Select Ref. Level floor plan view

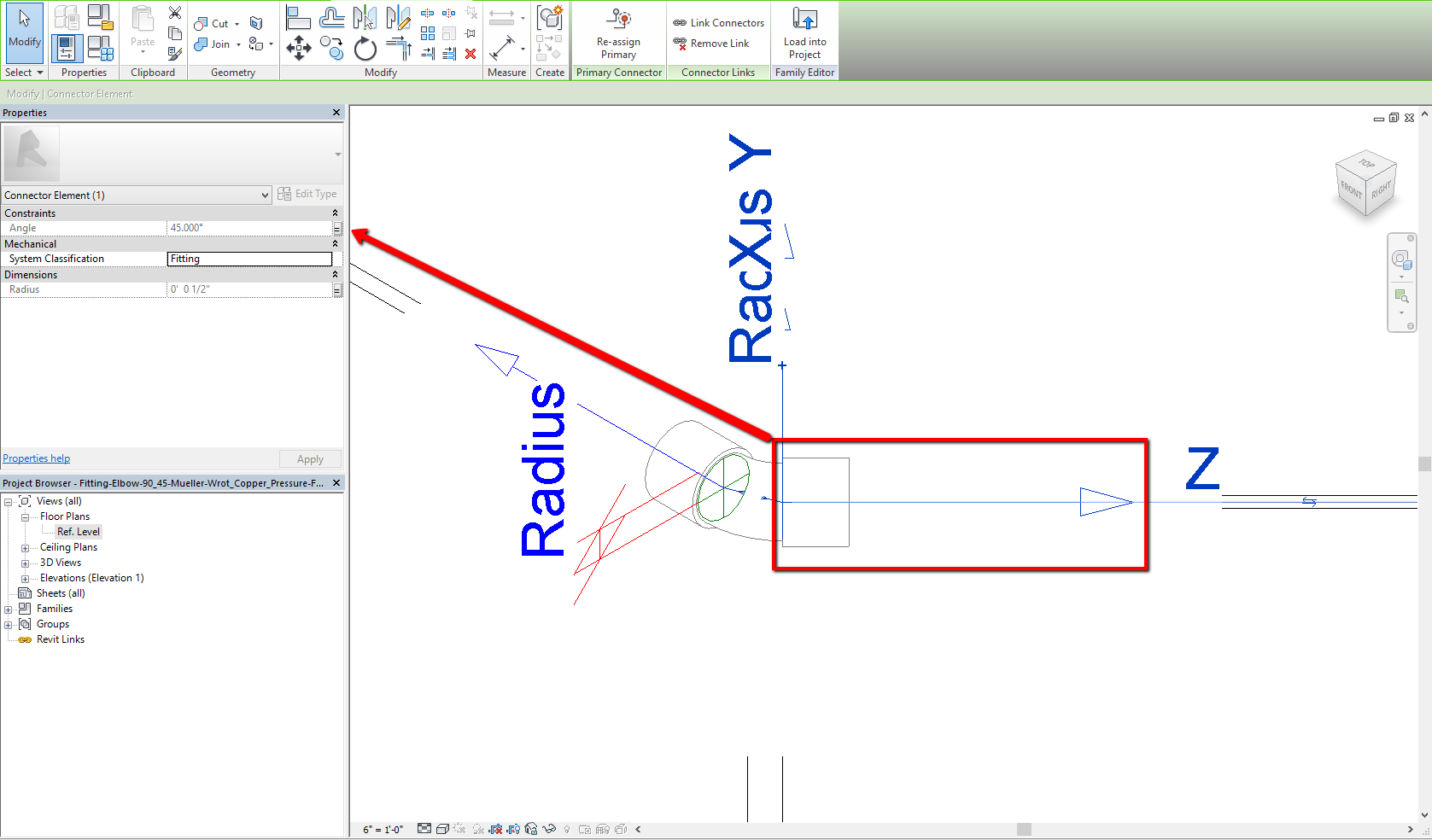pos(79,532)
